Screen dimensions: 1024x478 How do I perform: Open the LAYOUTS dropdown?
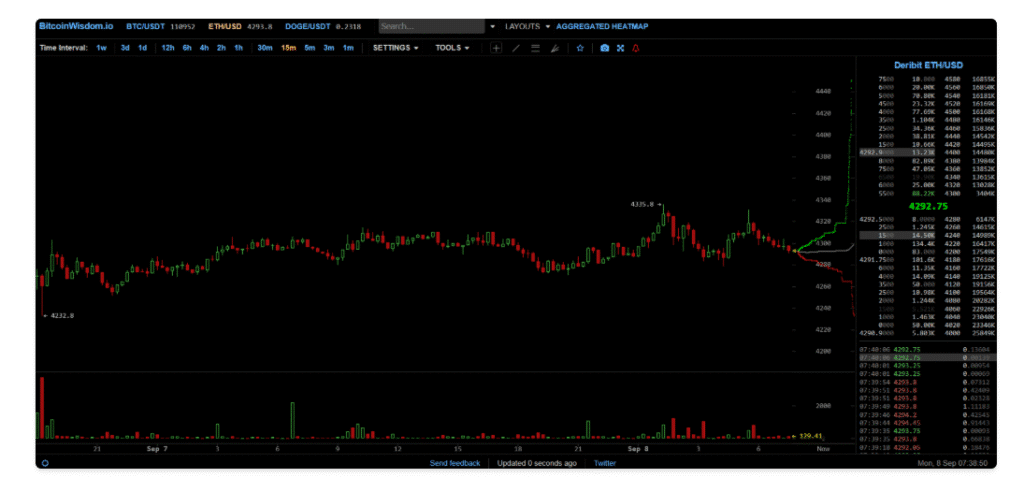[526, 26]
